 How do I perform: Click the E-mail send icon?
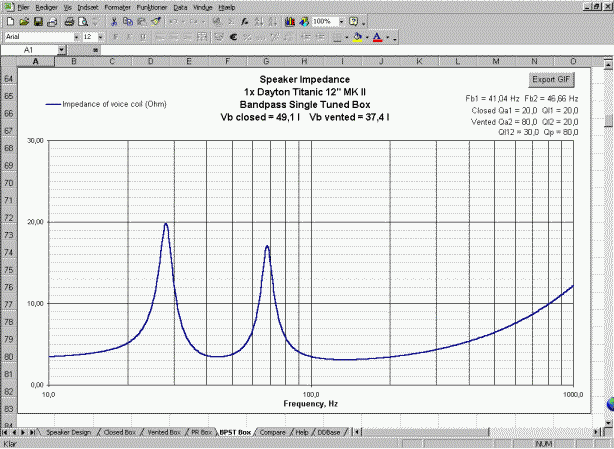pyautogui.click(x=52, y=22)
